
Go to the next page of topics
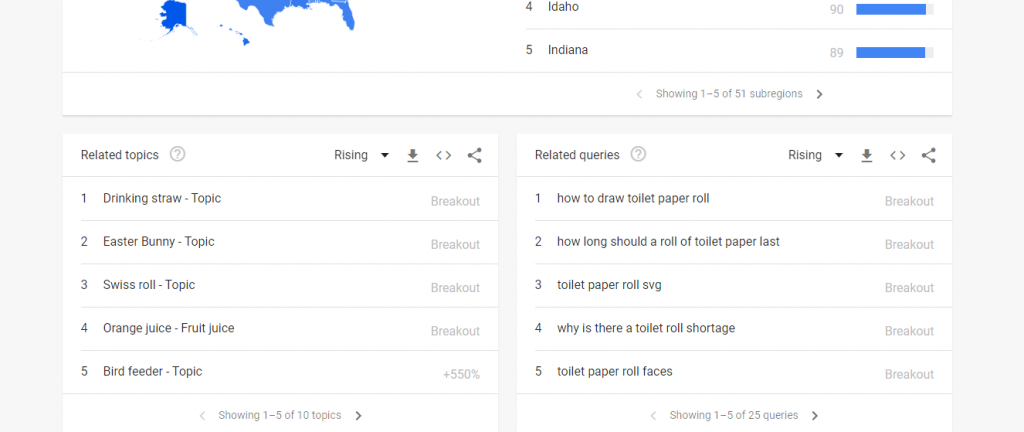(358, 416)
